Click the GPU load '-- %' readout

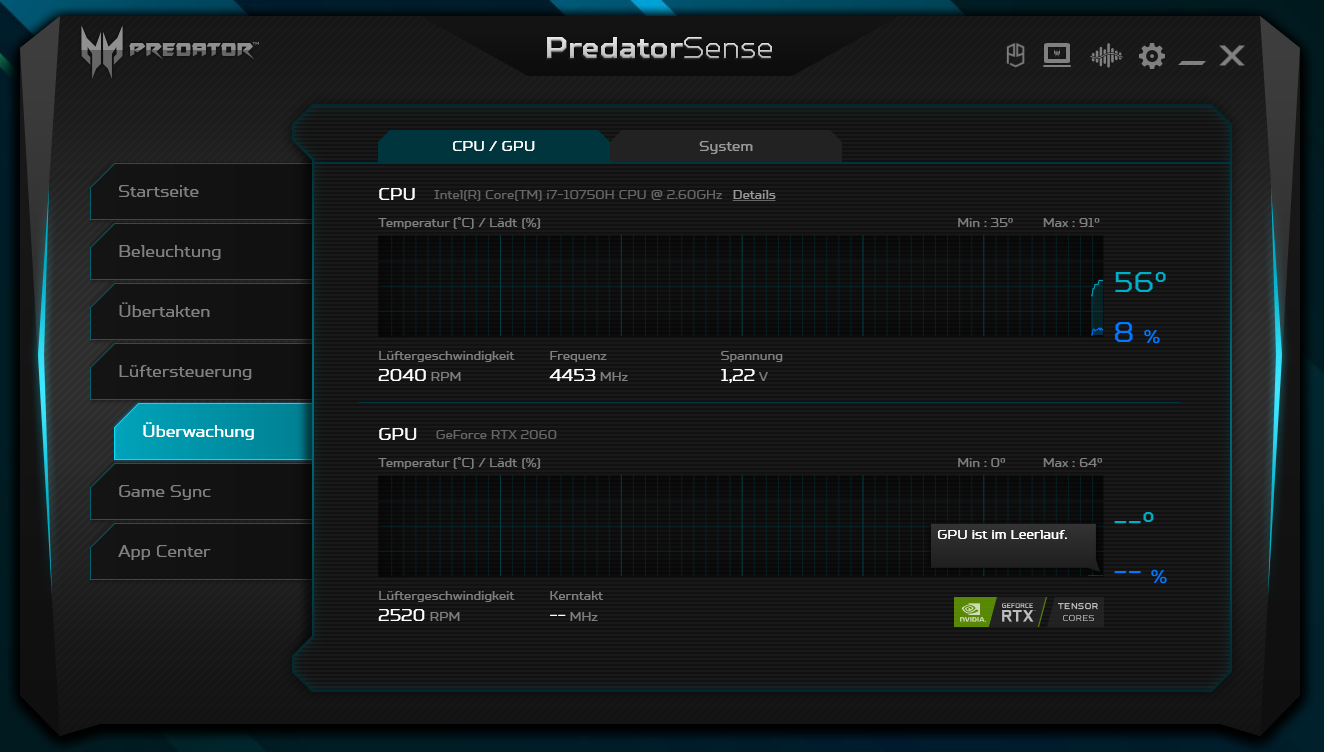click(x=1140, y=575)
